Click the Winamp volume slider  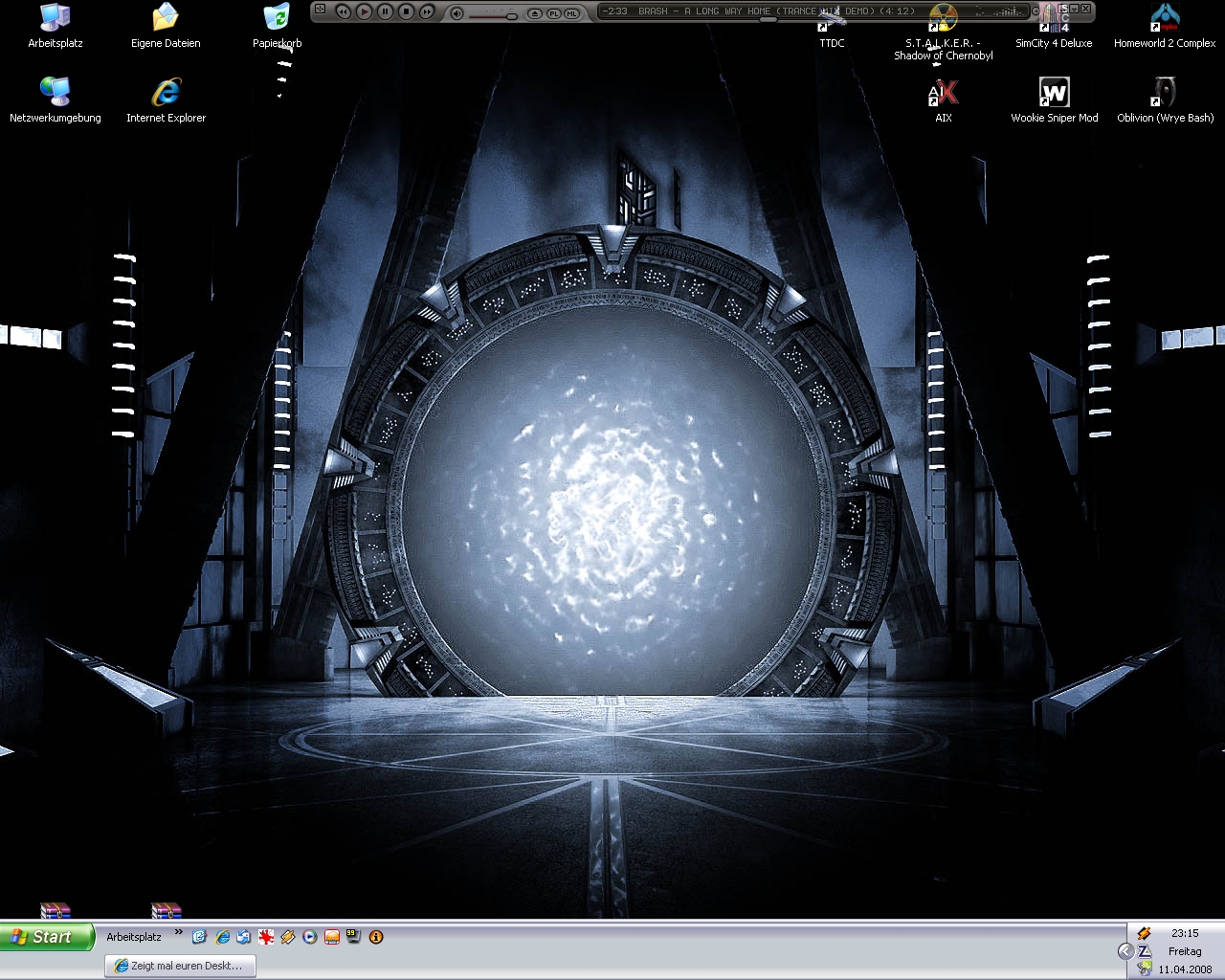[x=494, y=15]
